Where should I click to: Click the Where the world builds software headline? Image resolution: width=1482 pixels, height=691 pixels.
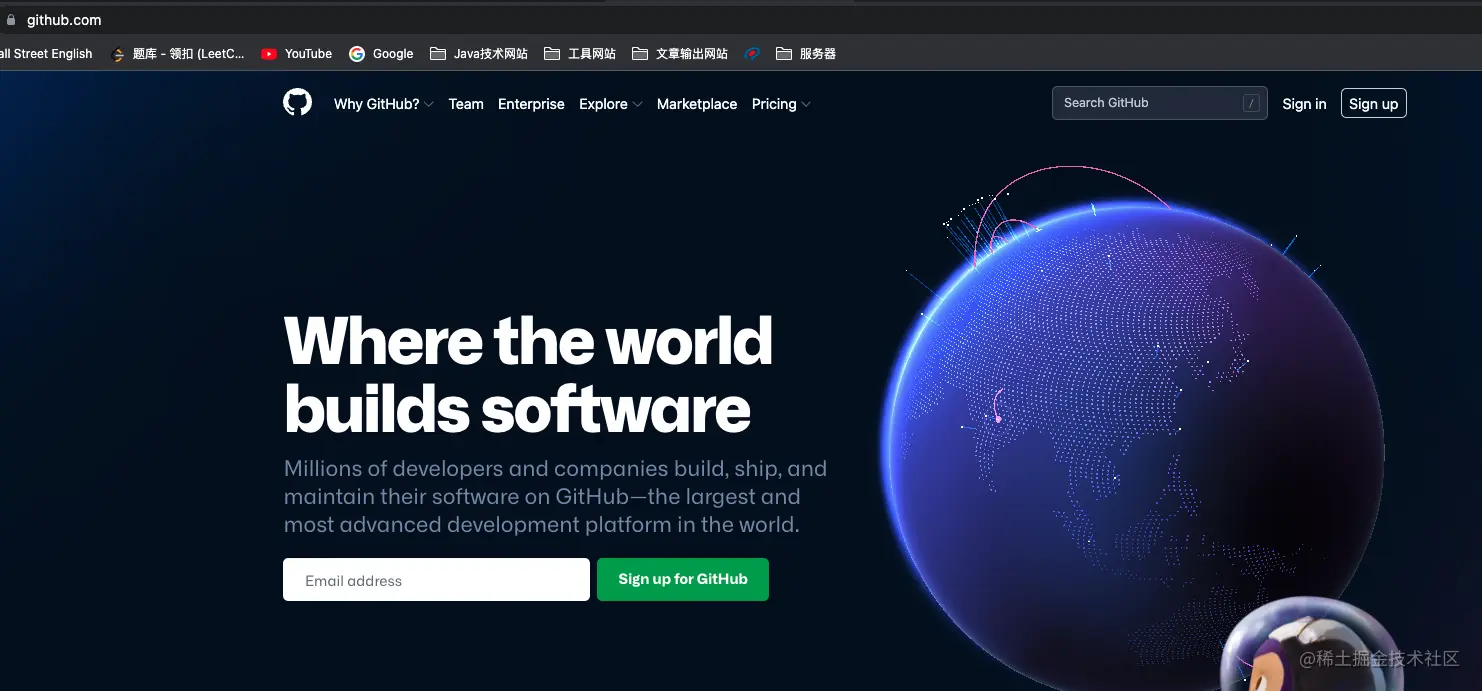pos(528,374)
